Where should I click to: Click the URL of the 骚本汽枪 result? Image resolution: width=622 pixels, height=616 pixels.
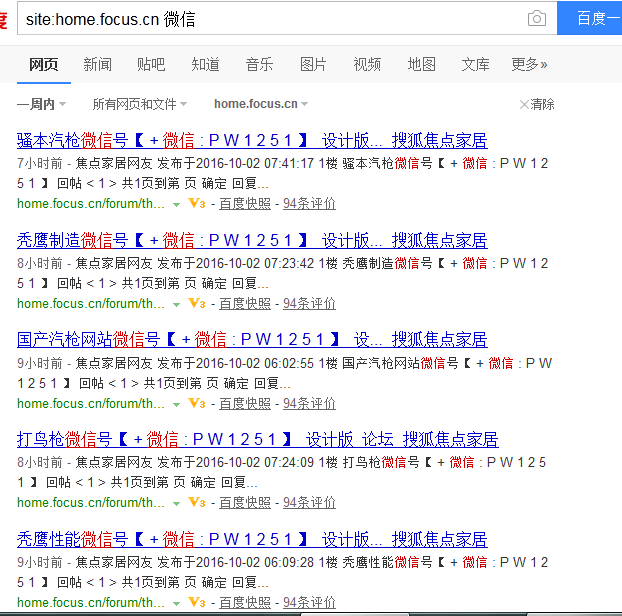(91, 204)
